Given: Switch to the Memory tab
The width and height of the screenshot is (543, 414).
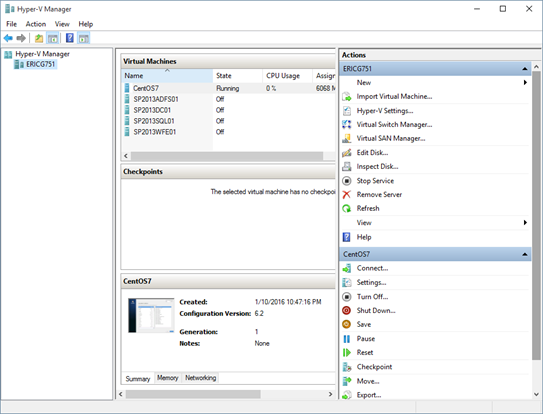Looking at the screenshot, I should pos(168,378).
